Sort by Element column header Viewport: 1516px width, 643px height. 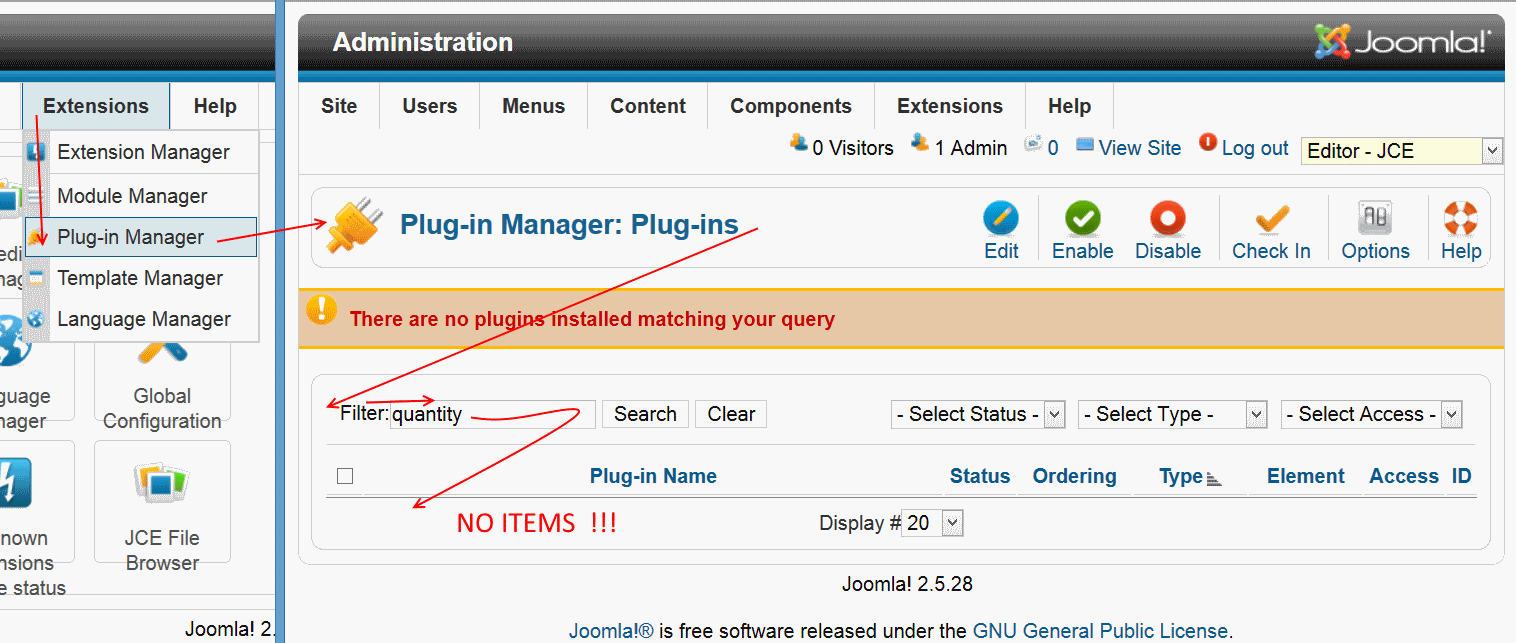(1306, 476)
